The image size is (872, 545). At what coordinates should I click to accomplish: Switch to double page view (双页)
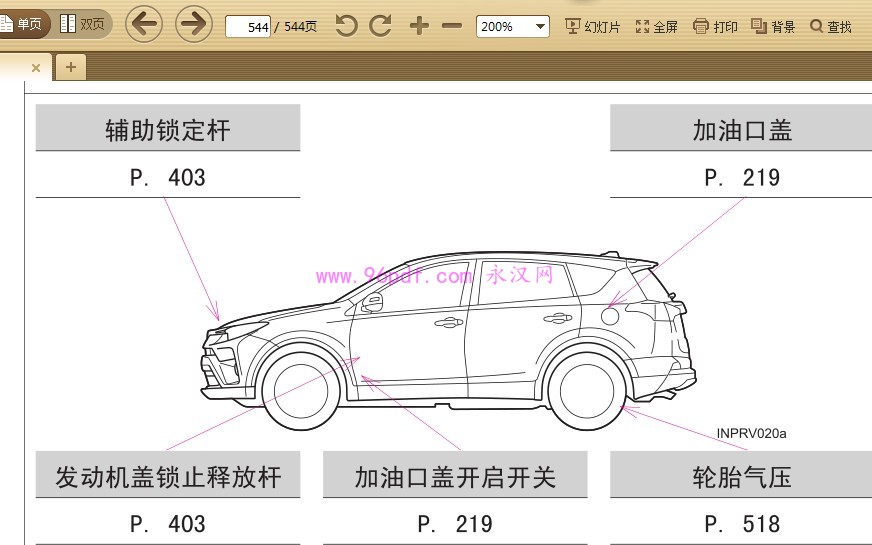pyautogui.click(x=82, y=24)
